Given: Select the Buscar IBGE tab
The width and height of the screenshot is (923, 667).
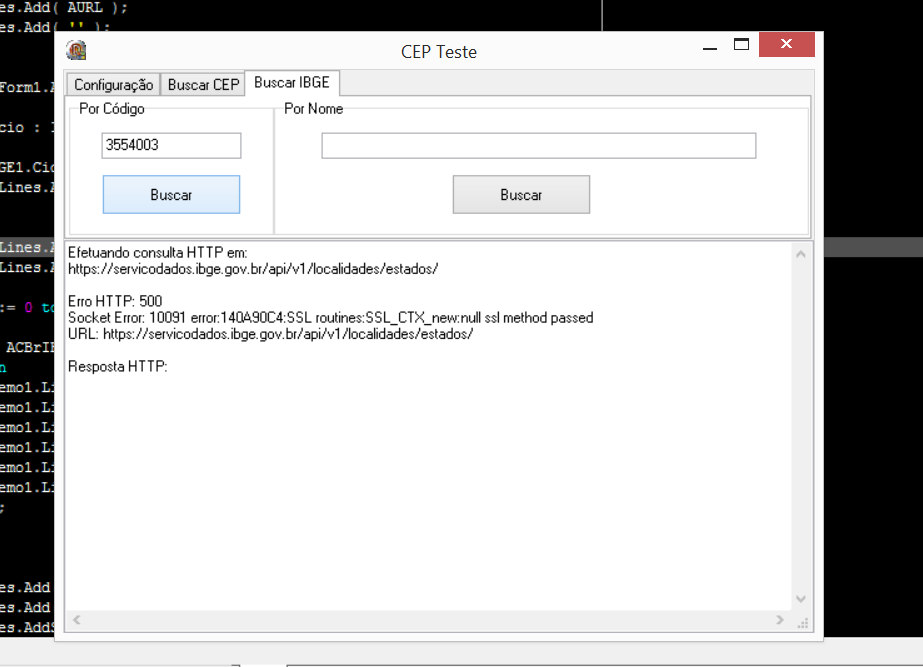Looking at the screenshot, I should [x=292, y=82].
